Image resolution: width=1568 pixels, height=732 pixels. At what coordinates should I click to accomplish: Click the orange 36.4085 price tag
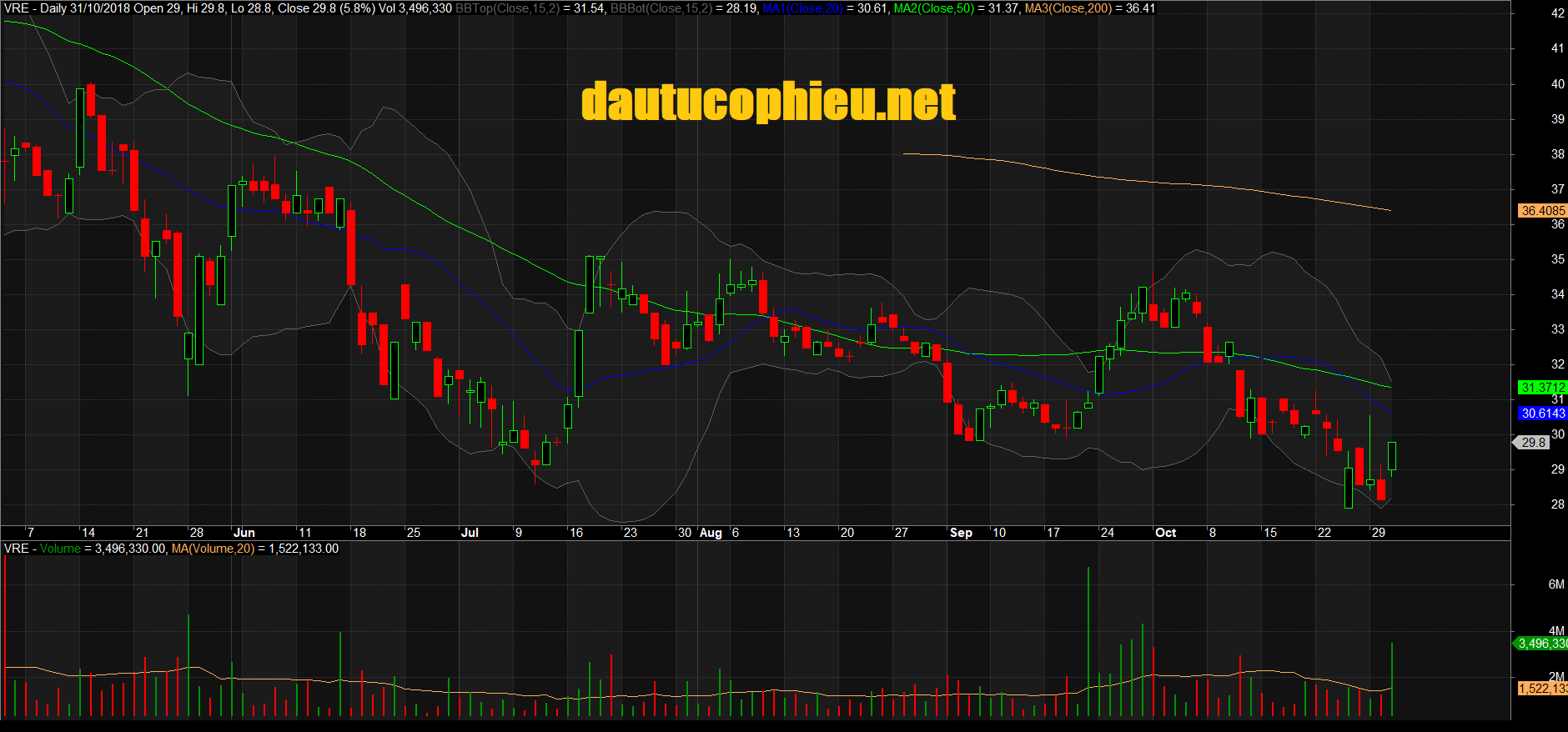tap(1542, 211)
